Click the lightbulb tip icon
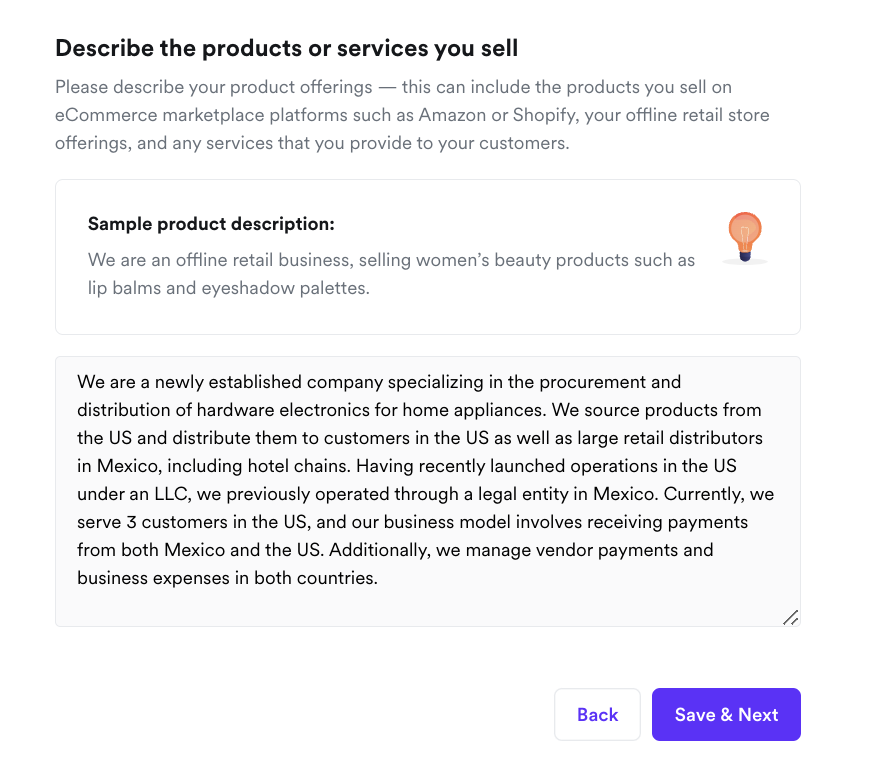Screen dimensions: 874x780 point(744,237)
